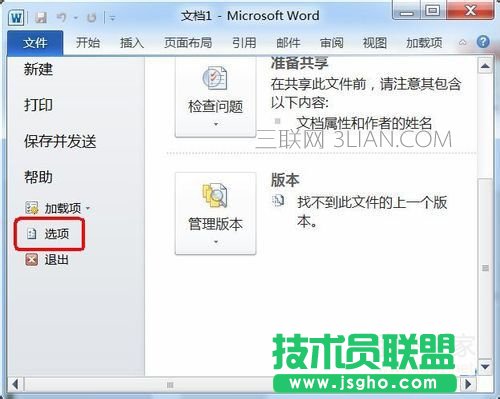Click the vertical scrollbar thumb
This screenshot has height=399, width=500.
click(x=485, y=268)
